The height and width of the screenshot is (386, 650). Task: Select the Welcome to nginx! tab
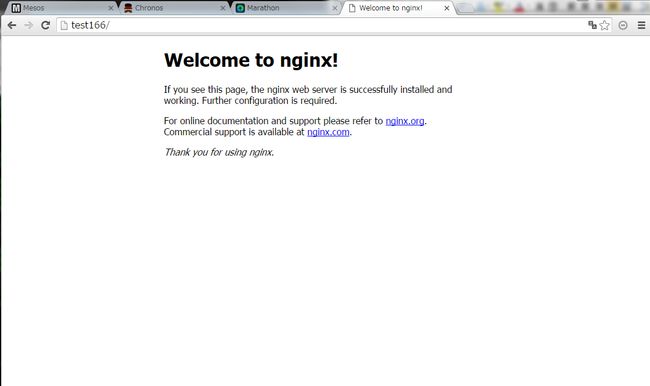click(x=398, y=8)
